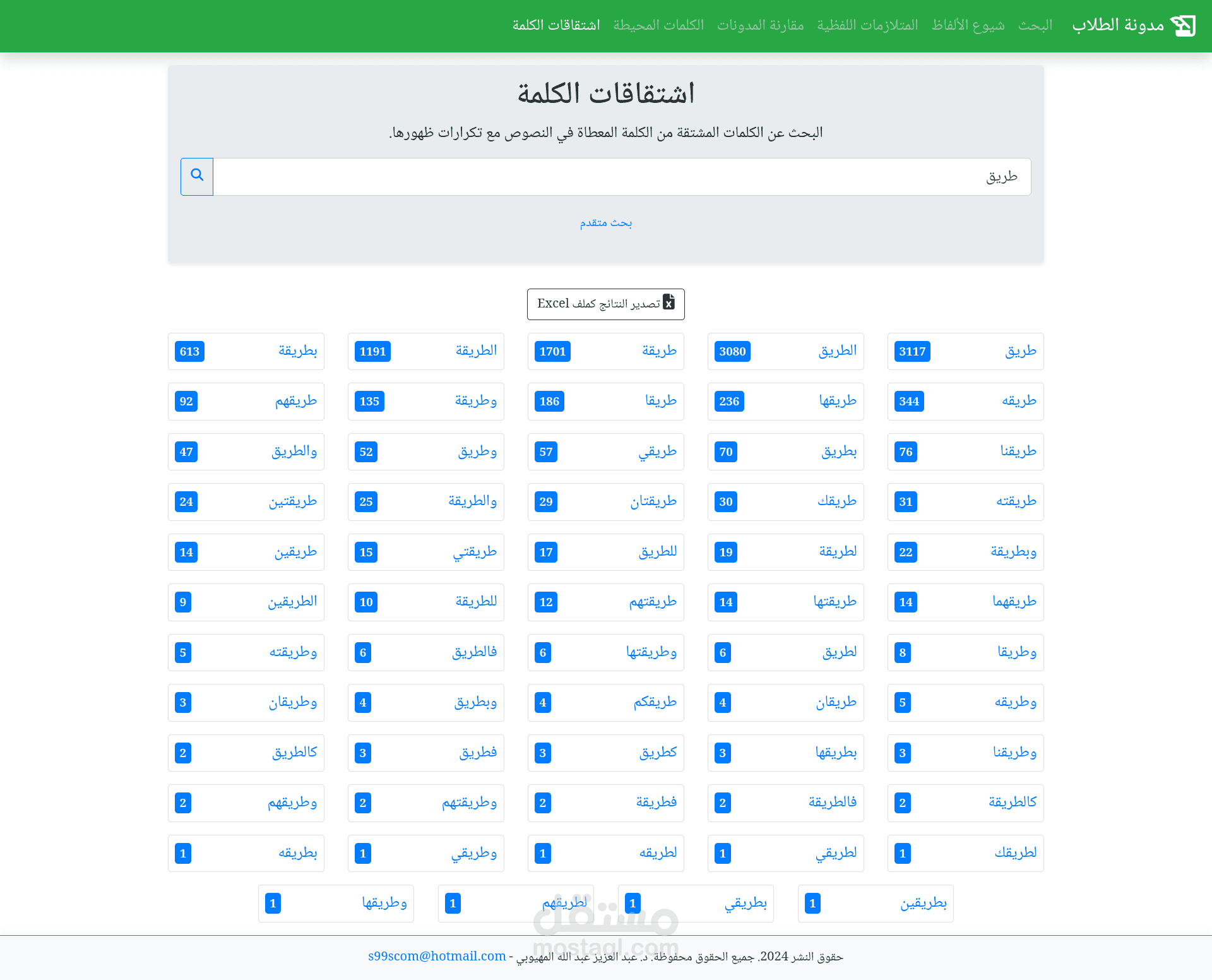Click the s99scom@hotmail.com email link
This screenshot has height=980, width=1212.
click(437, 957)
